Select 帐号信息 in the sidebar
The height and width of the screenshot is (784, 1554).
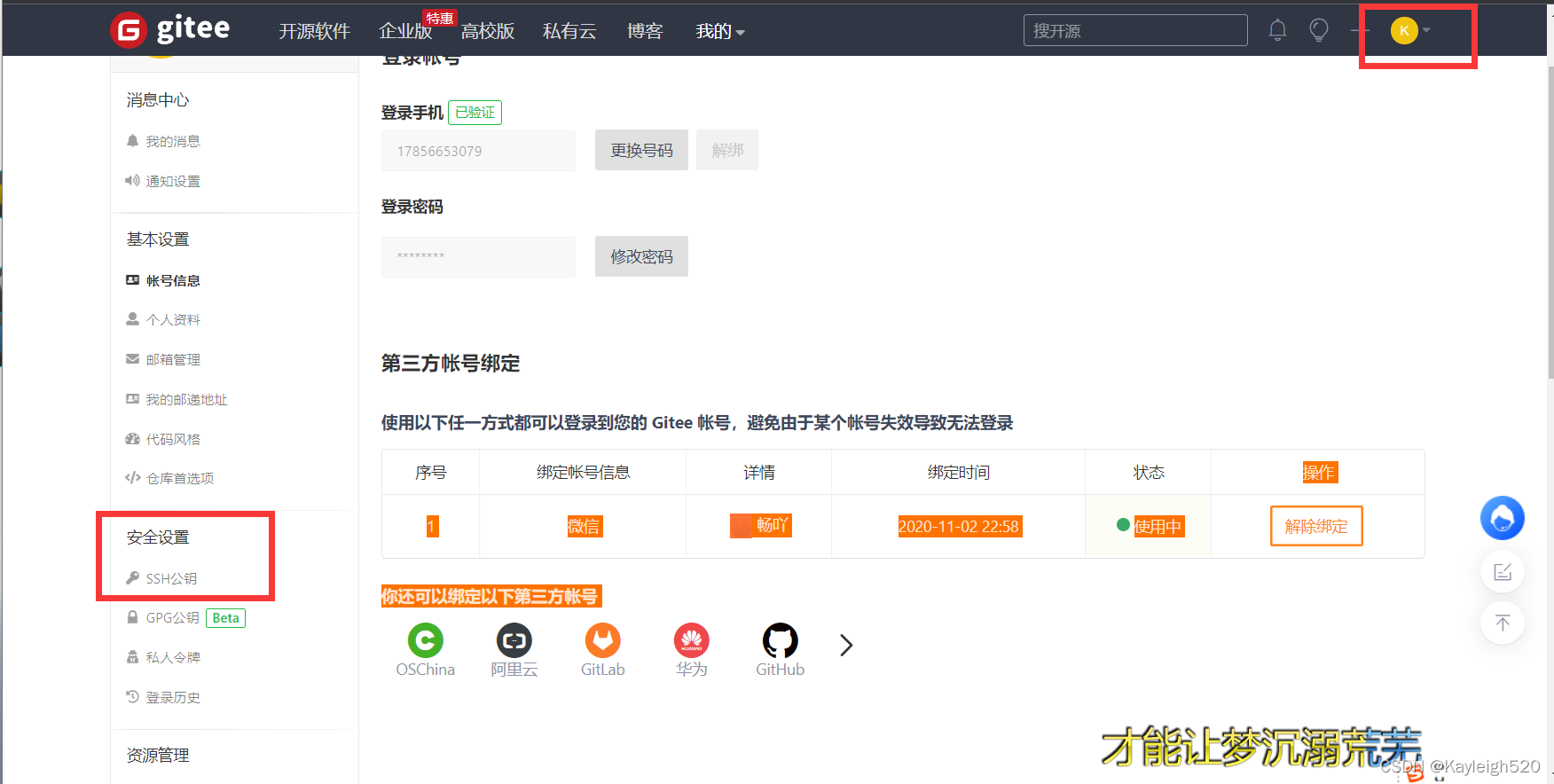pyautogui.click(x=173, y=280)
